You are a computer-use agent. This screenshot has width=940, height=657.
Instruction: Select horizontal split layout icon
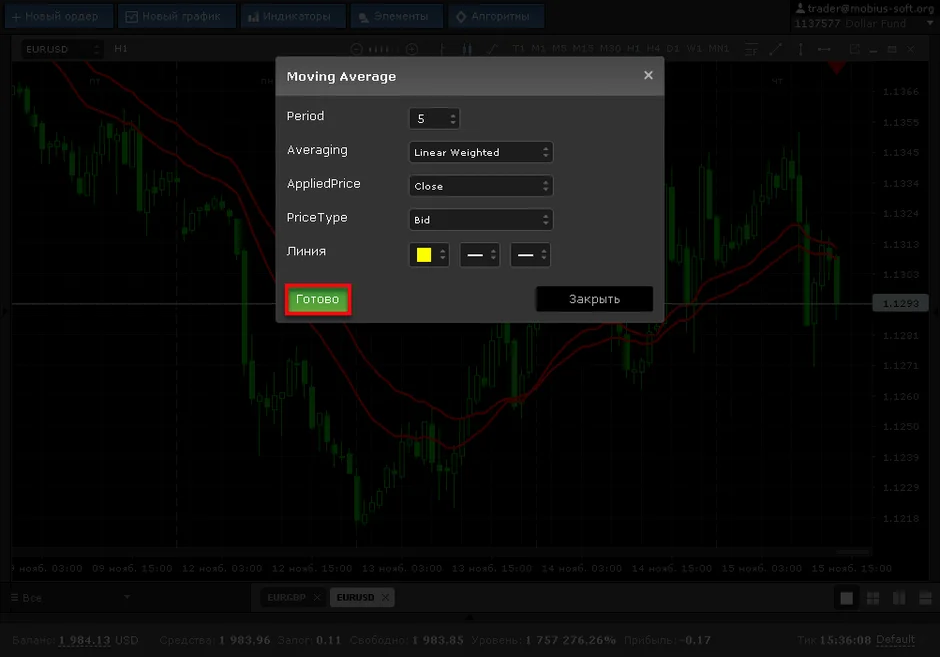[926, 598]
